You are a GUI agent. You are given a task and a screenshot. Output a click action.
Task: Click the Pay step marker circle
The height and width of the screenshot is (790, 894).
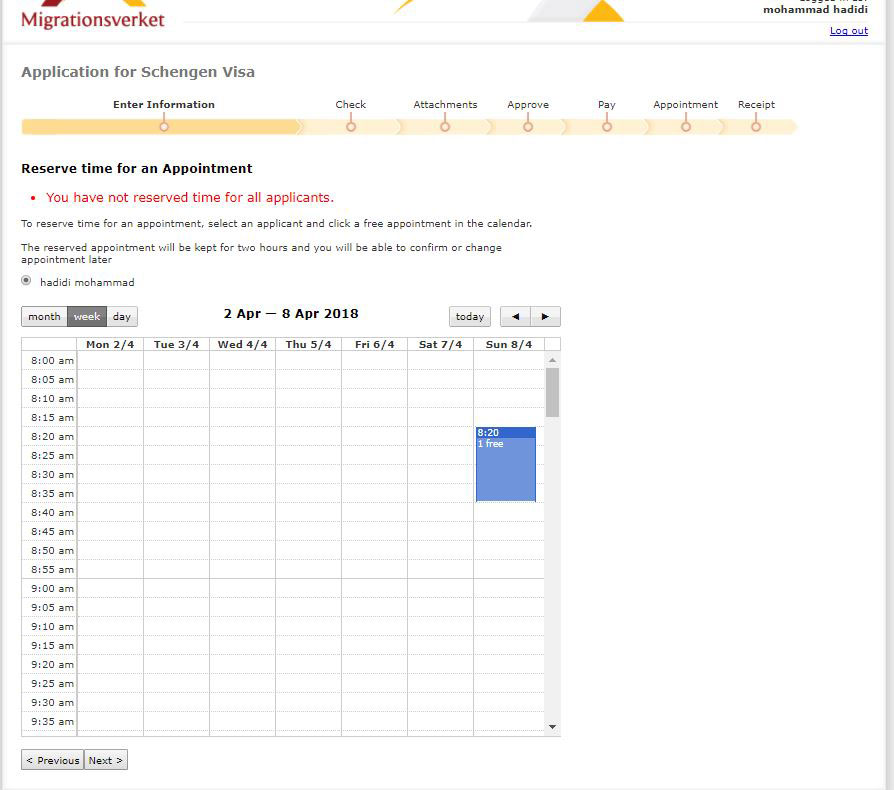coord(607,127)
